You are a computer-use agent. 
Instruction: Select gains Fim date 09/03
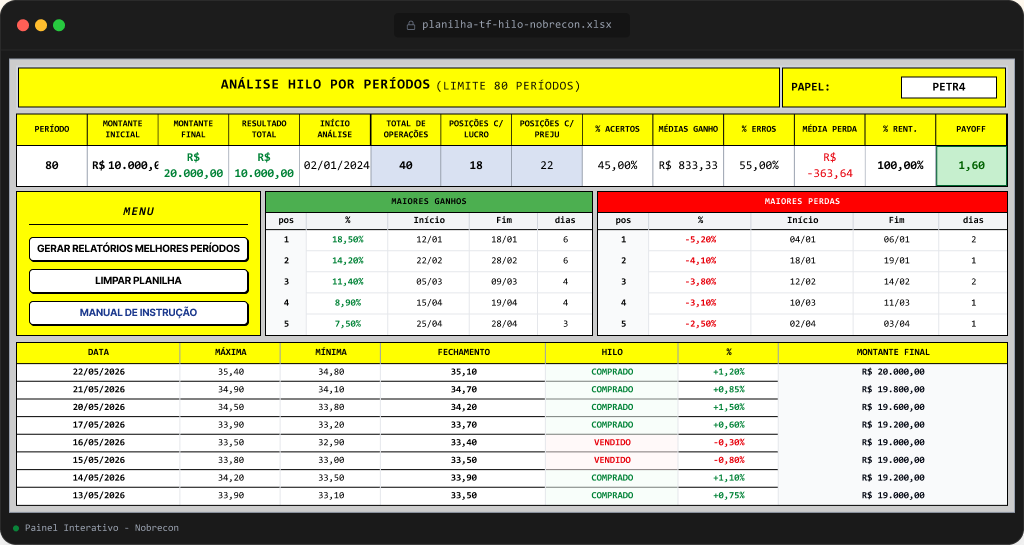click(504, 282)
